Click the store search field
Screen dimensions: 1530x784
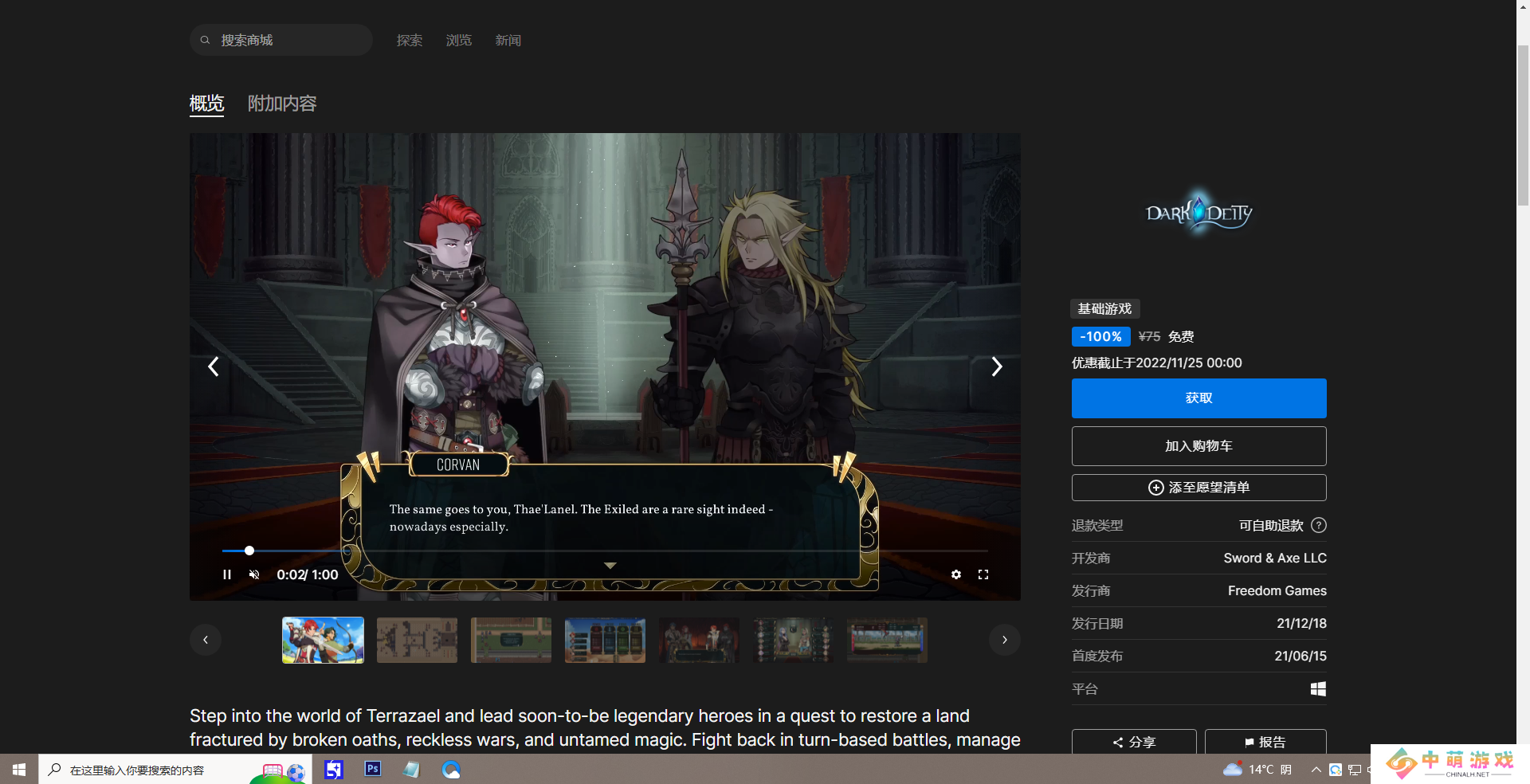click(x=280, y=40)
